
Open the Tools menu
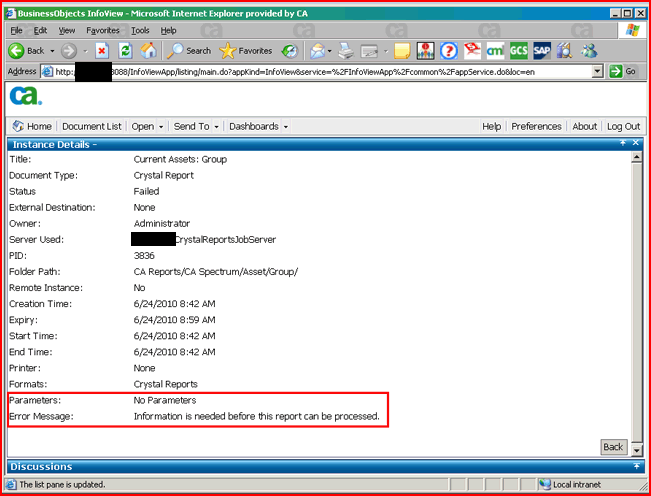(x=140, y=31)
